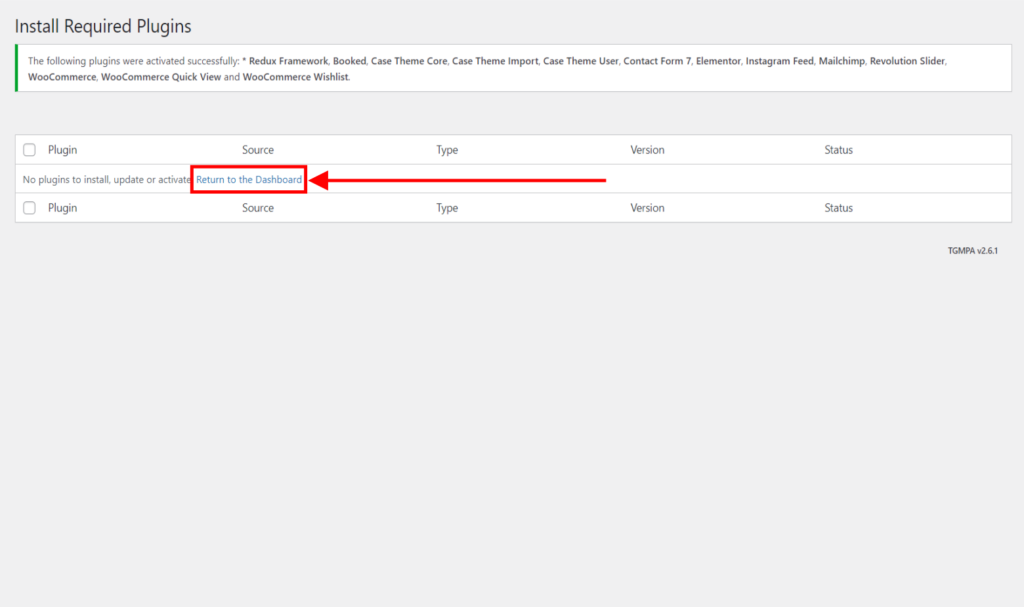Click the Version column header in the top row
1024x607 pixels.
click(x=647, y=150)
